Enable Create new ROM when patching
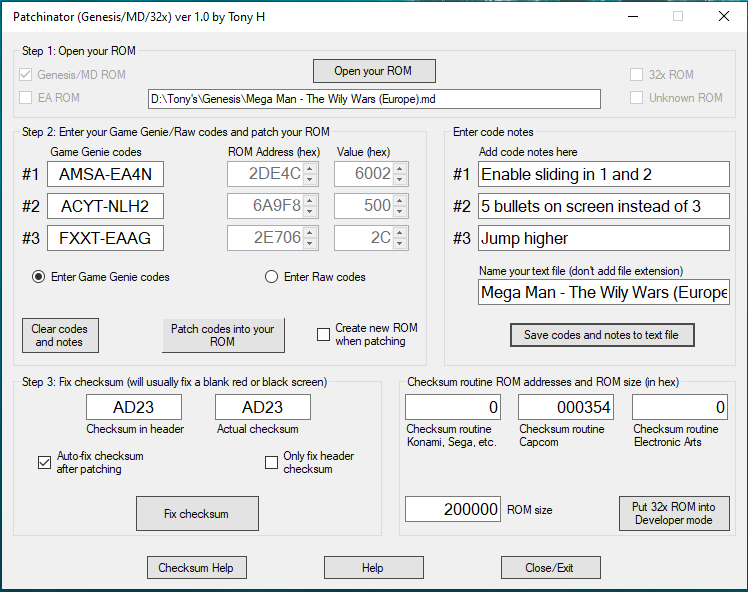 coord(323,335)
